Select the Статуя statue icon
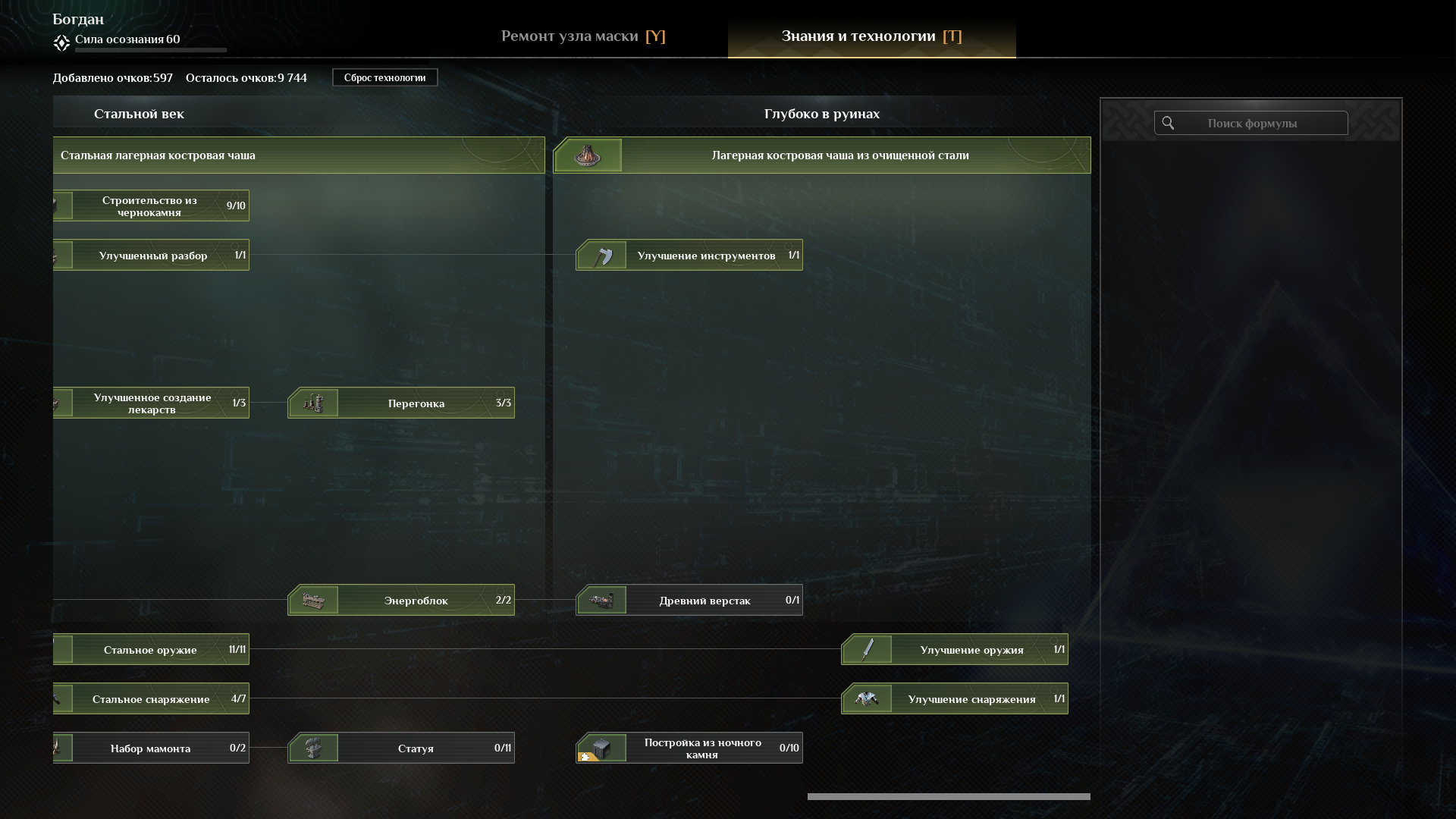Screen dimensions: 1456x819 [x=315, y=748]
